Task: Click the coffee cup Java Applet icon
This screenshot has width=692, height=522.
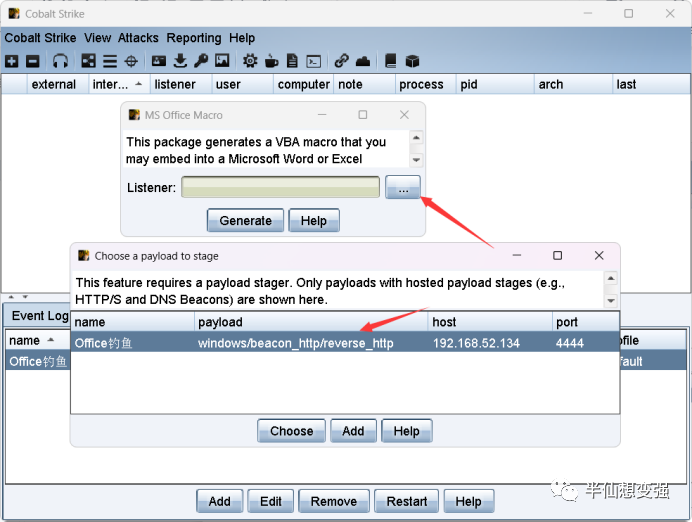Action: [271, 61]
